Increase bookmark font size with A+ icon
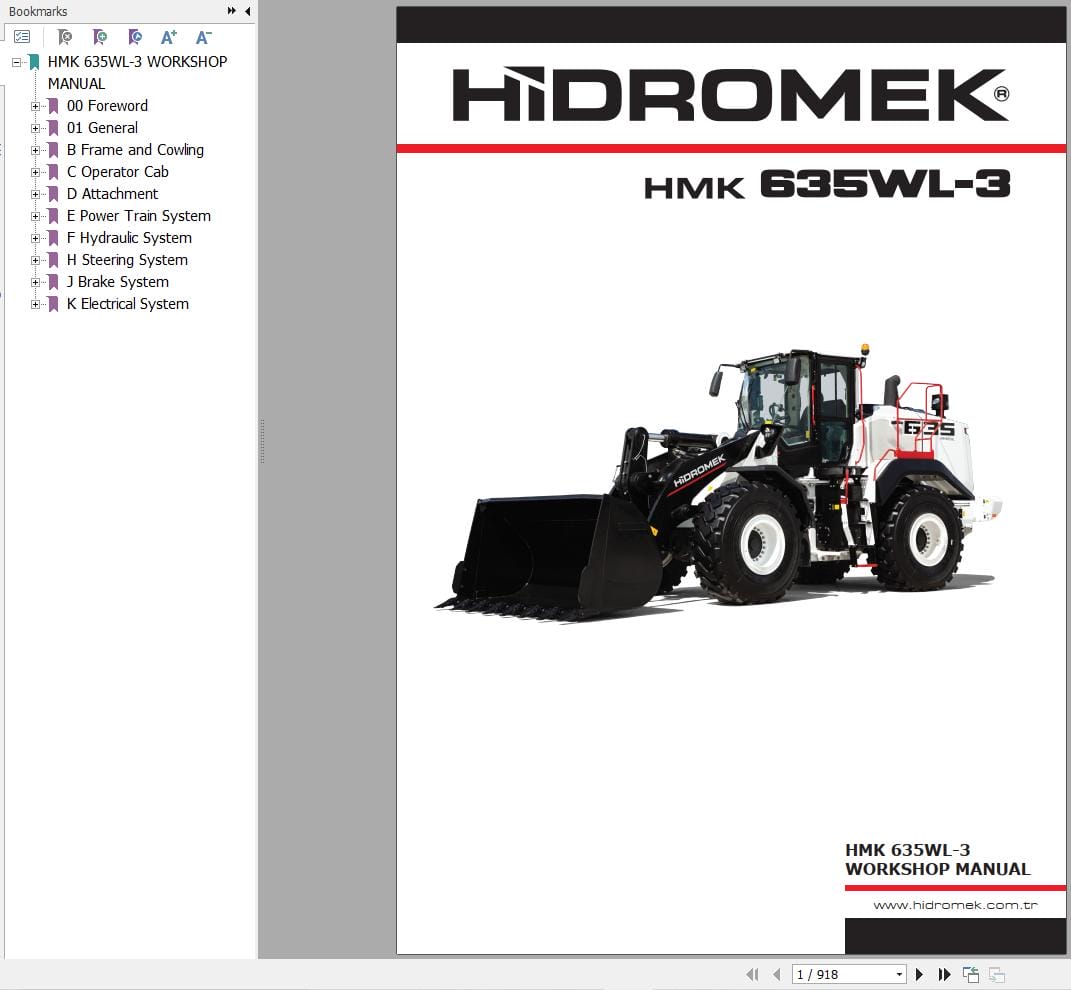This screenshot has width=1071, height=990. (x=169, y=37)
